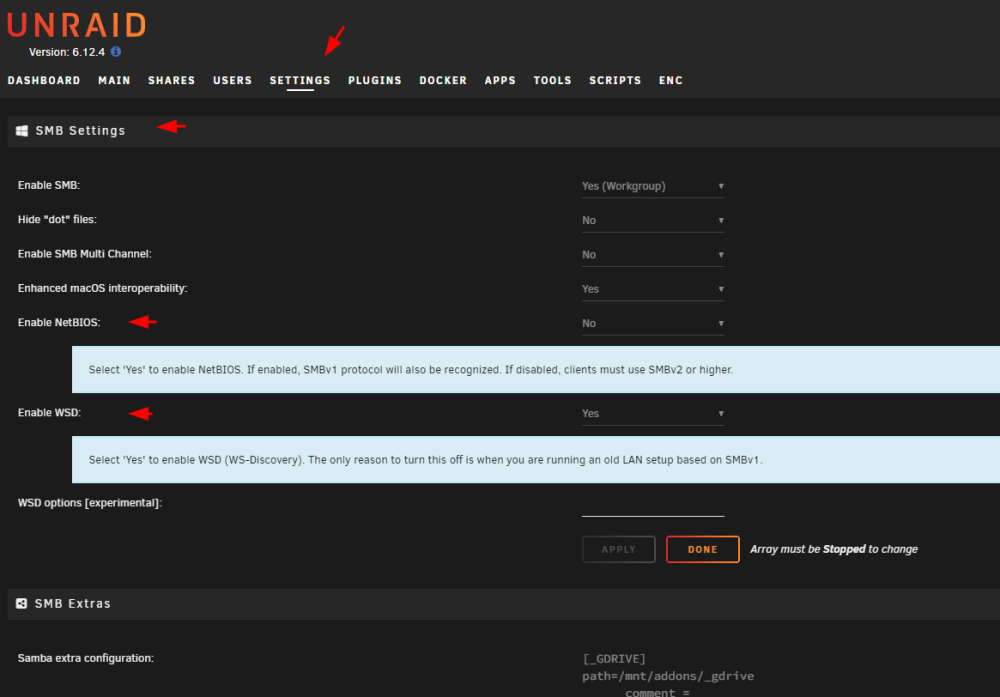The height and width of the screenshot is (697, 1000).
Task: Go to the Main tab
Action: point(114,80)
